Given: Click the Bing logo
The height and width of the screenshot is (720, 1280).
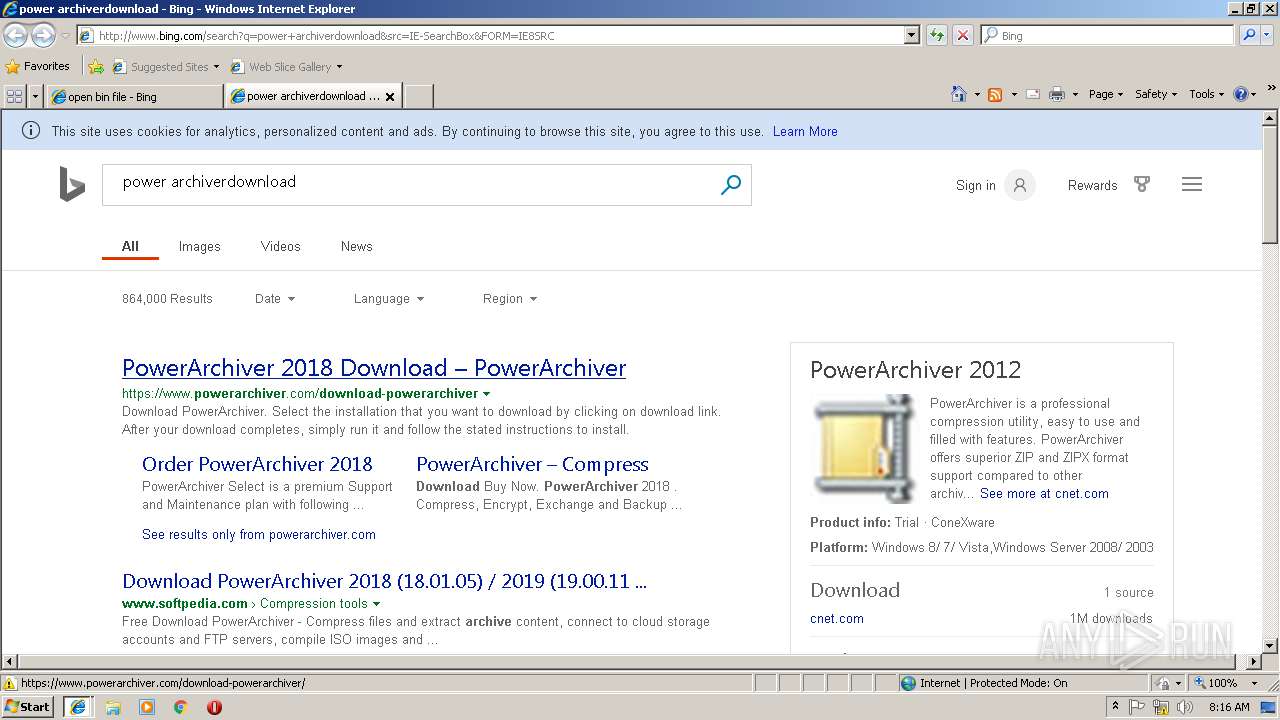Looking at the screenshot, I should (72, 185).
